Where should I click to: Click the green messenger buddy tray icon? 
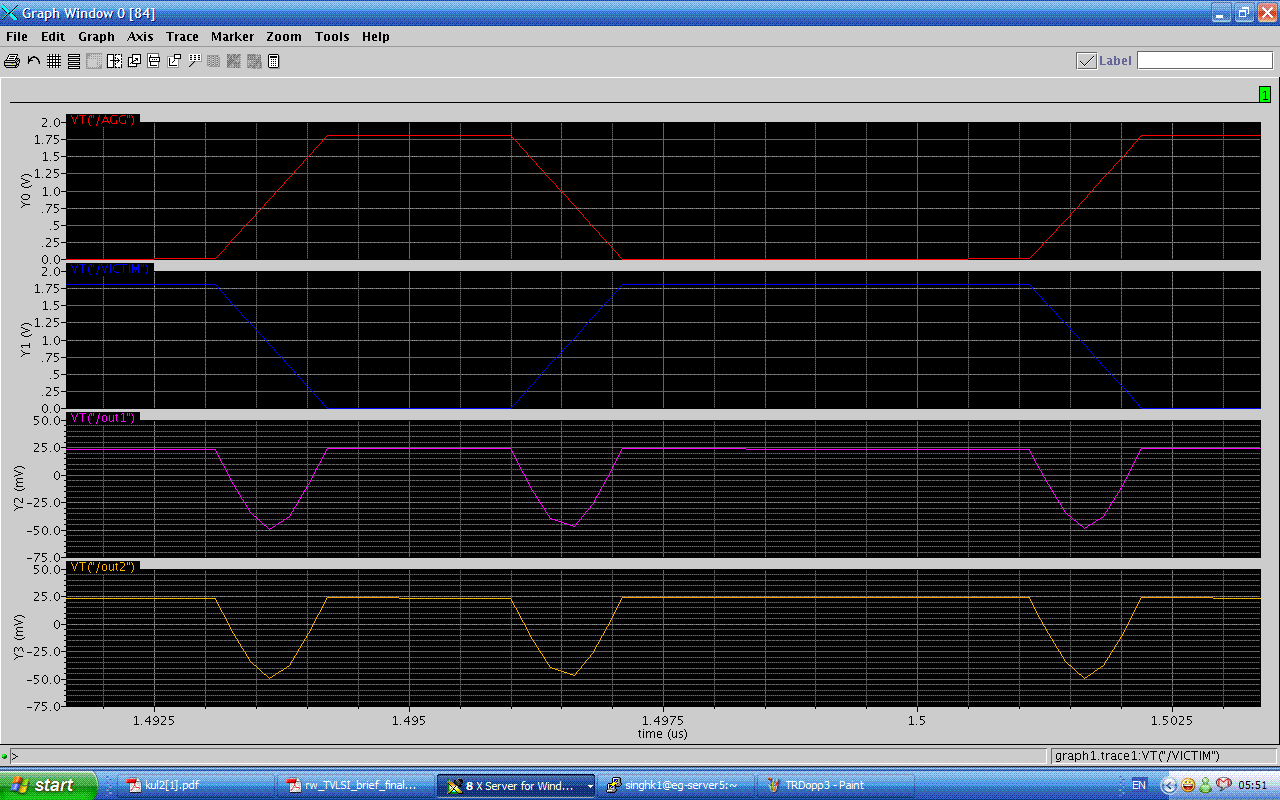tap(1206, 786)
